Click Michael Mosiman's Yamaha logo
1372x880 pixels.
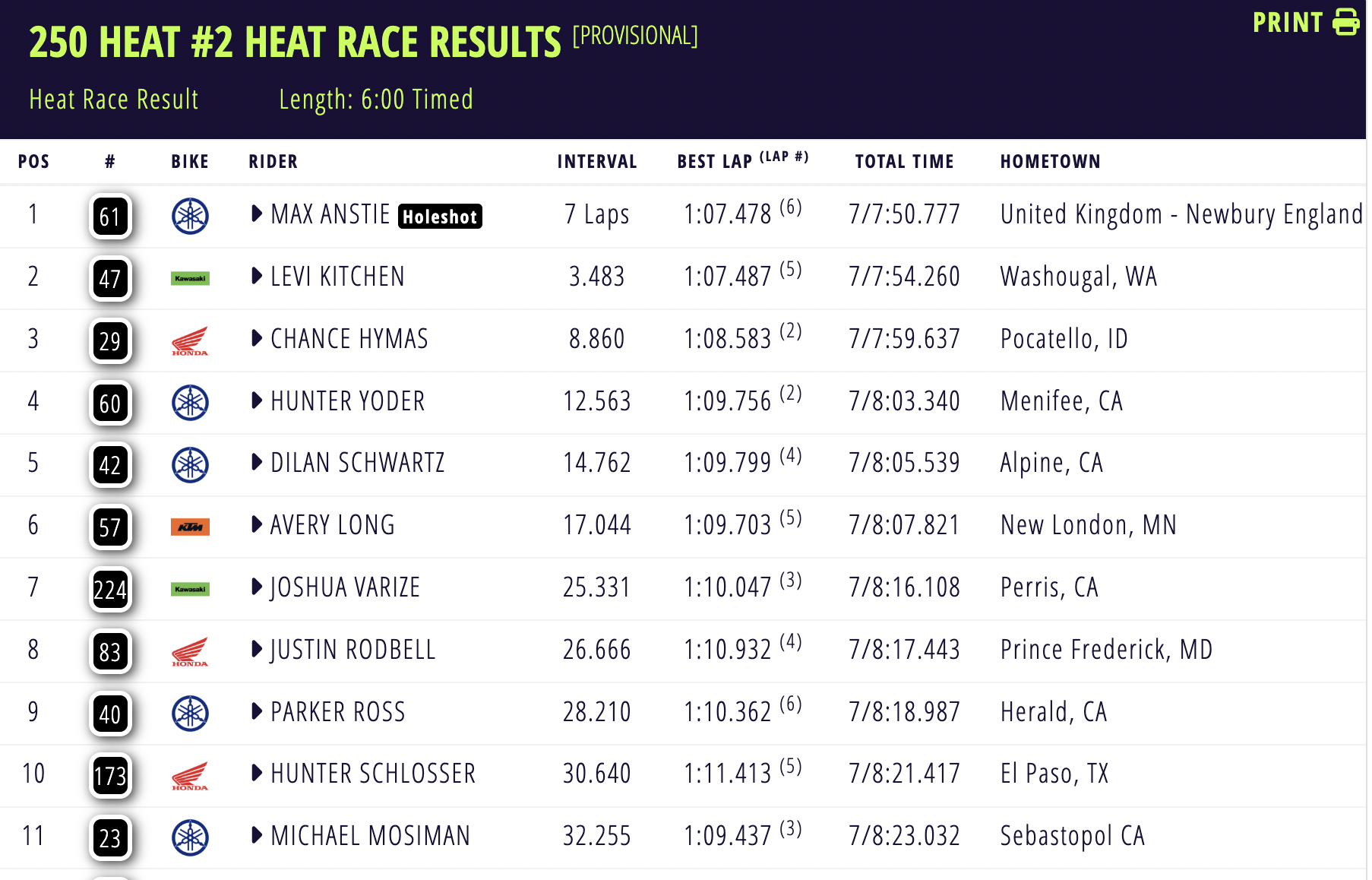(x=190, y=837)
